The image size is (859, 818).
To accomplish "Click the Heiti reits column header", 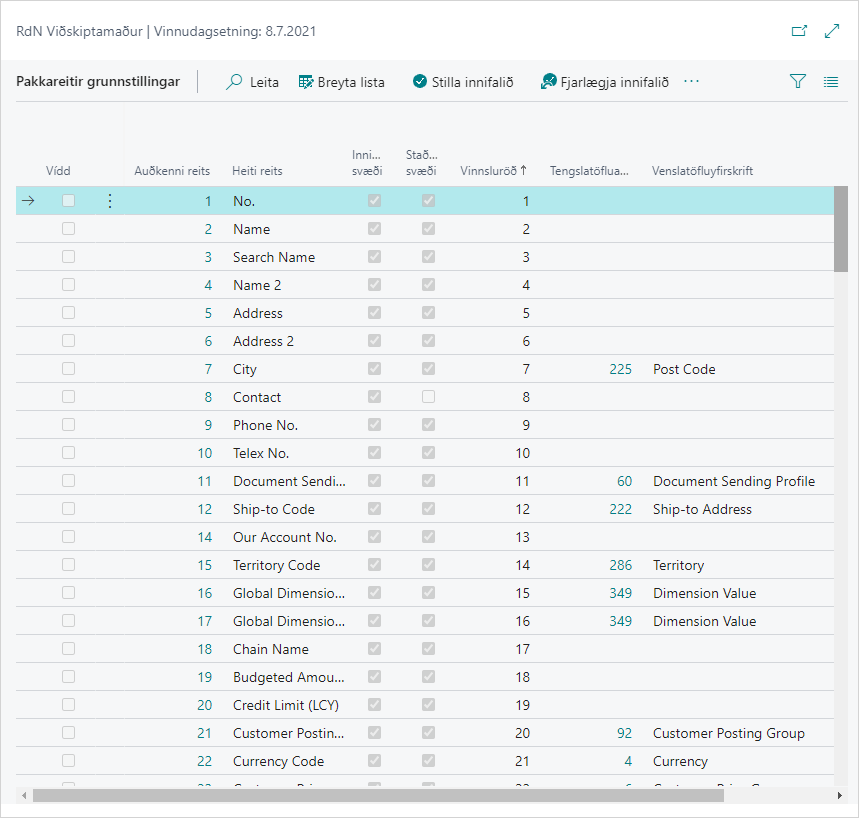I will pos(257,171).
